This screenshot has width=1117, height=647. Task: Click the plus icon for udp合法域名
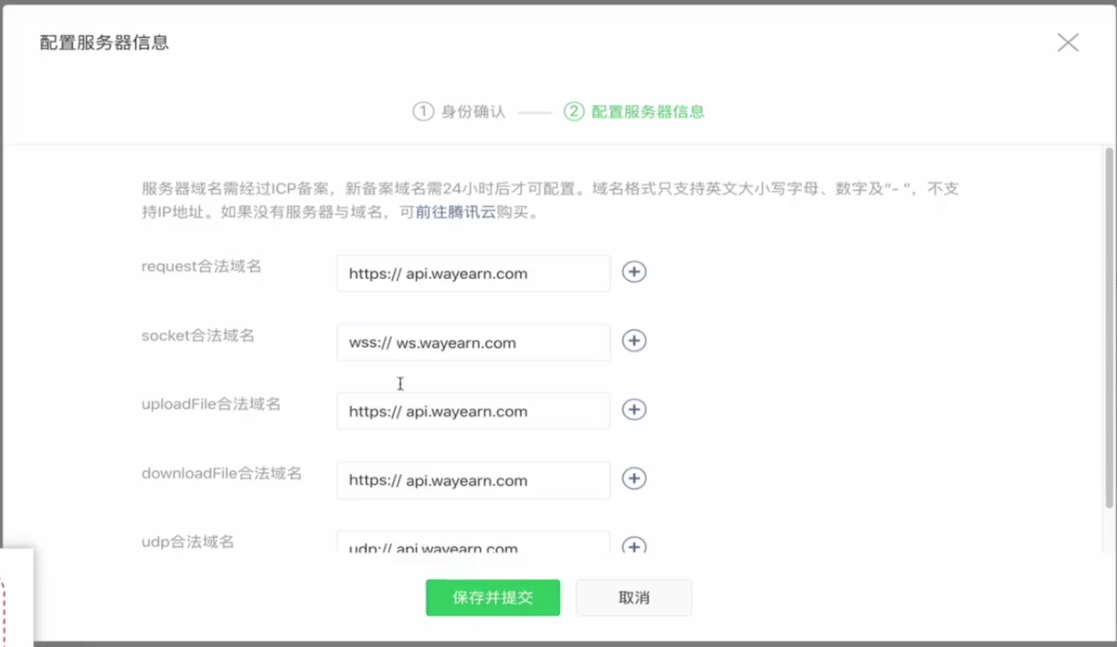[634, 546]
